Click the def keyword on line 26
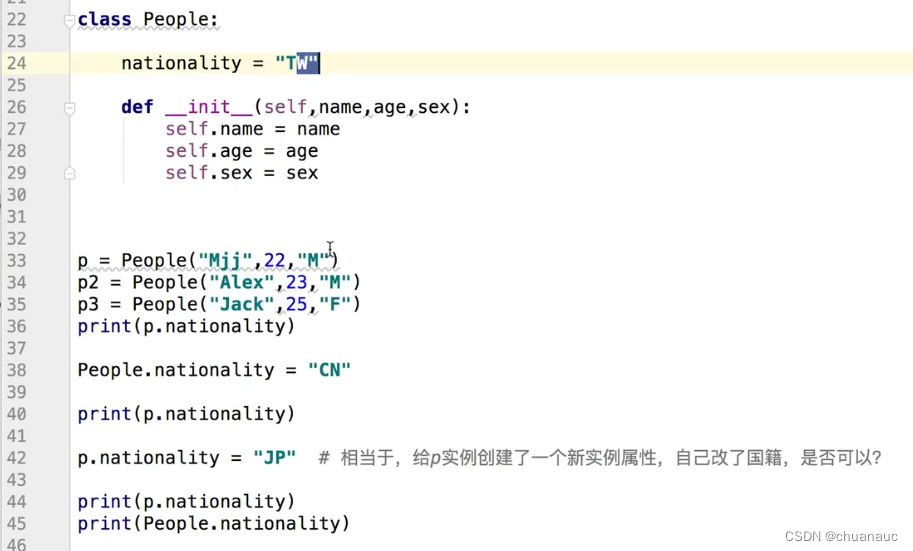Image resolution: width=913 pixels, height=551 pixels. 137,107
